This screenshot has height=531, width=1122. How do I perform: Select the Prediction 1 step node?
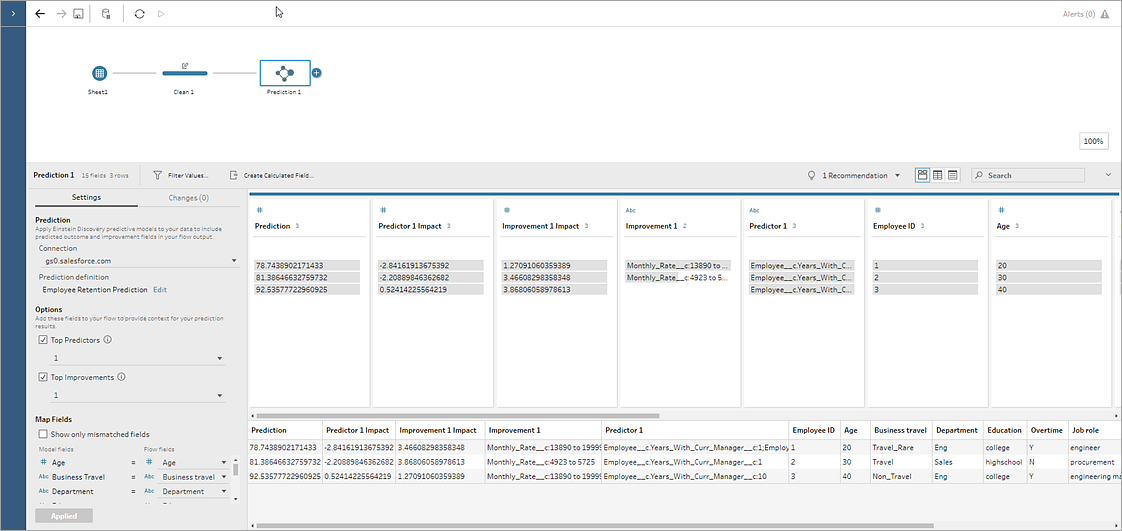click(x=285, y=73)
